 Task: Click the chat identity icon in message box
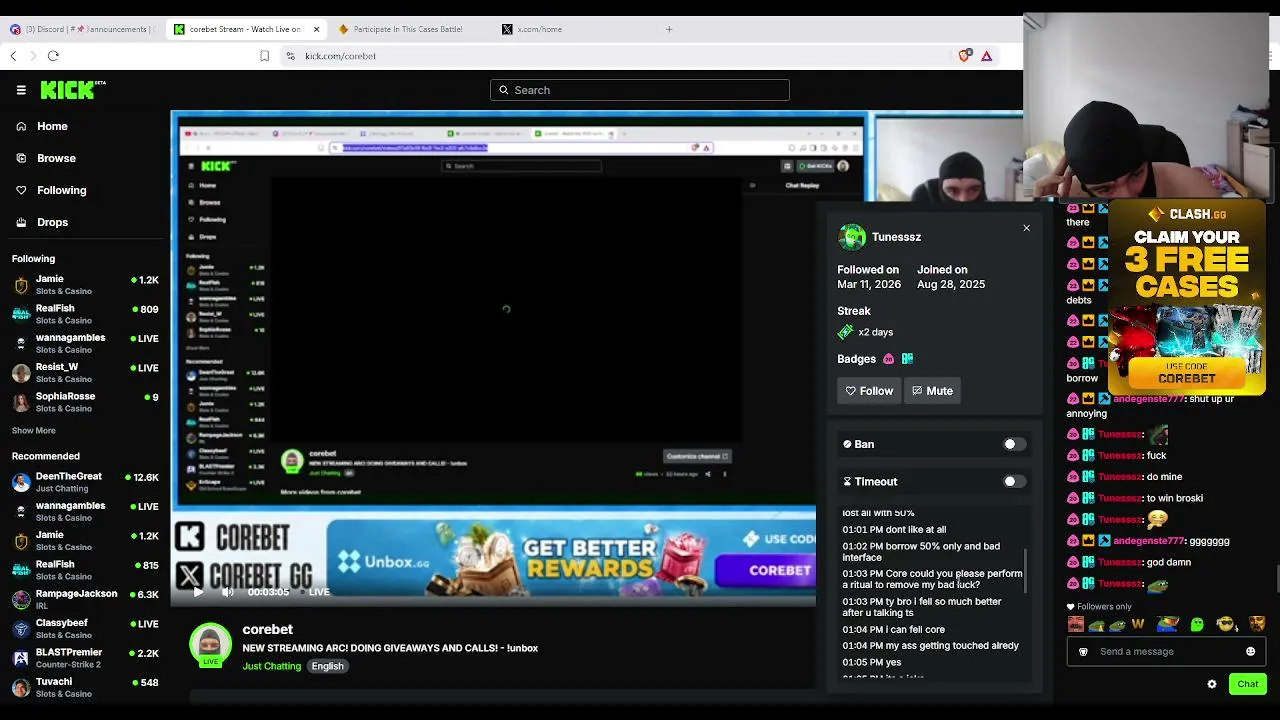coord(1083,651)
